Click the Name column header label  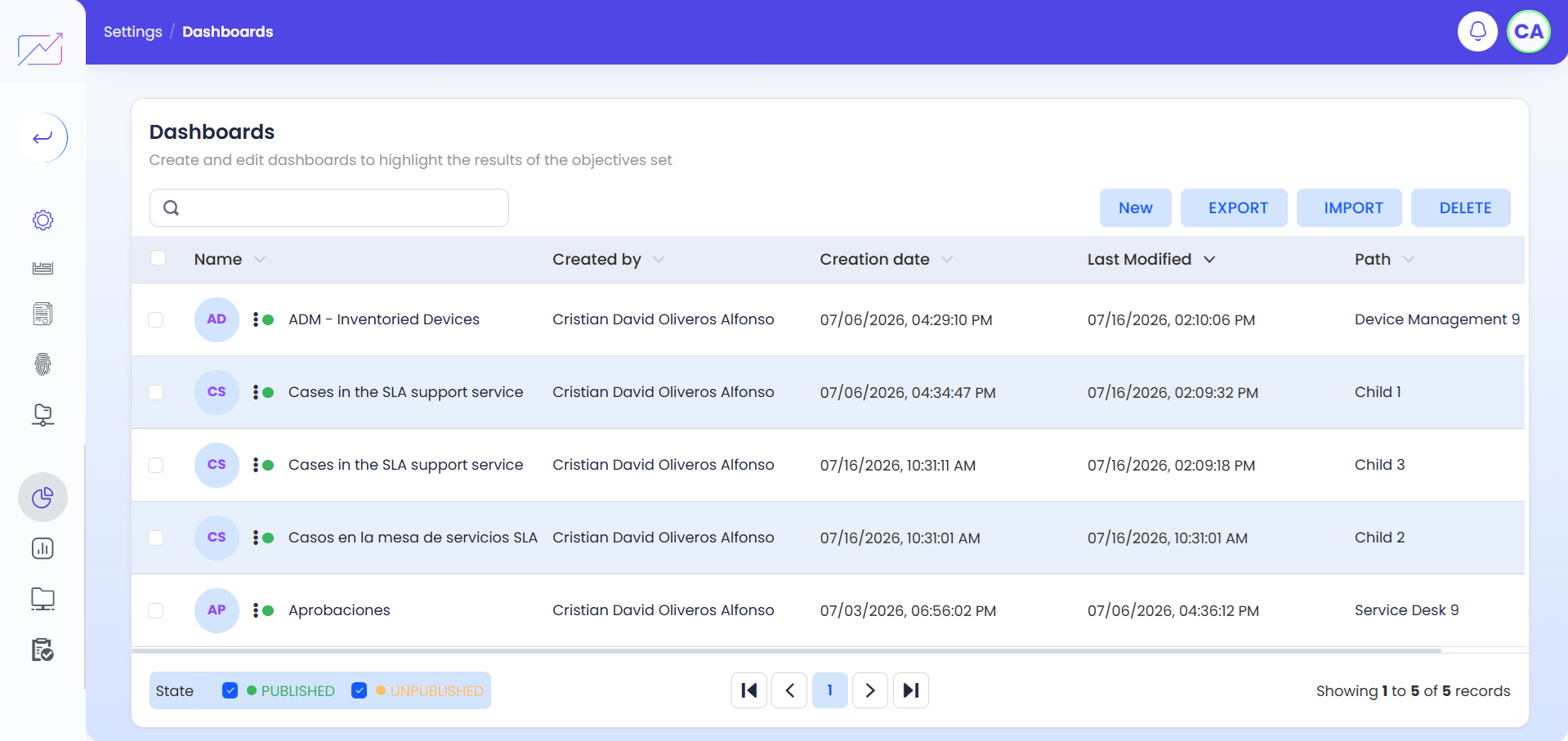[x=218, y=259]
